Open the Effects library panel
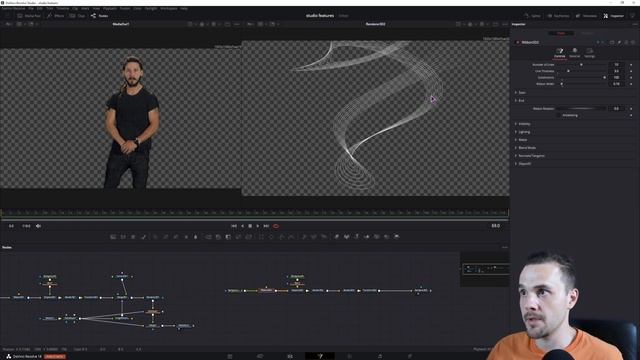Screen dimensions: 640x360 coord(56,16)
